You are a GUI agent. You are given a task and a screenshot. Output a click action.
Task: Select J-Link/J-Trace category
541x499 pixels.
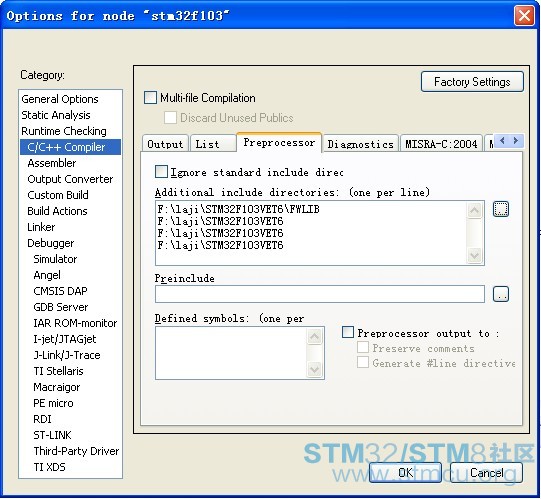click(x=70, y=355)
